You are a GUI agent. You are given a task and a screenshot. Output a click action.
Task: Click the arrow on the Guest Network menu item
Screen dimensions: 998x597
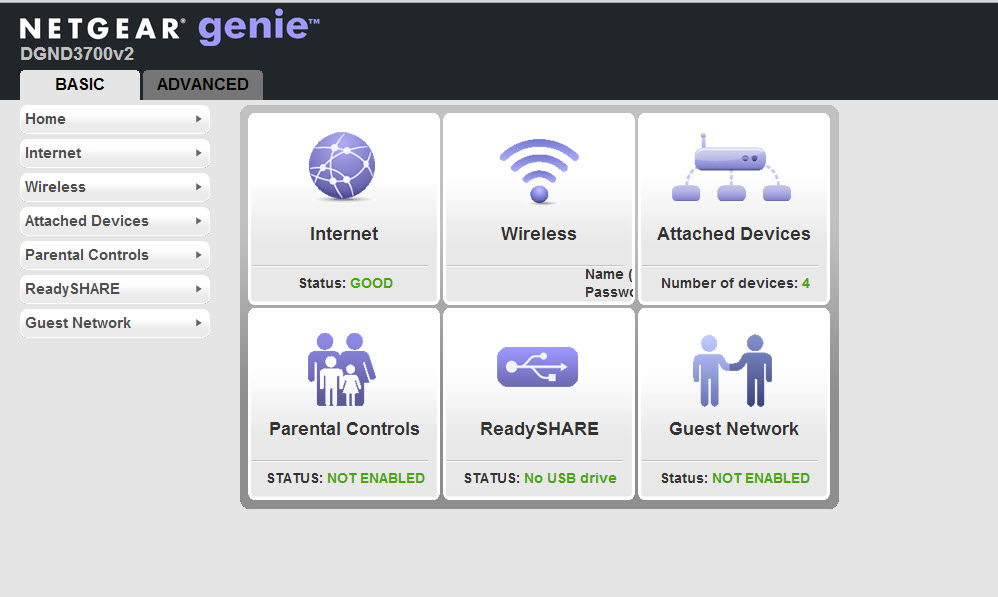[x=199, y=323]
